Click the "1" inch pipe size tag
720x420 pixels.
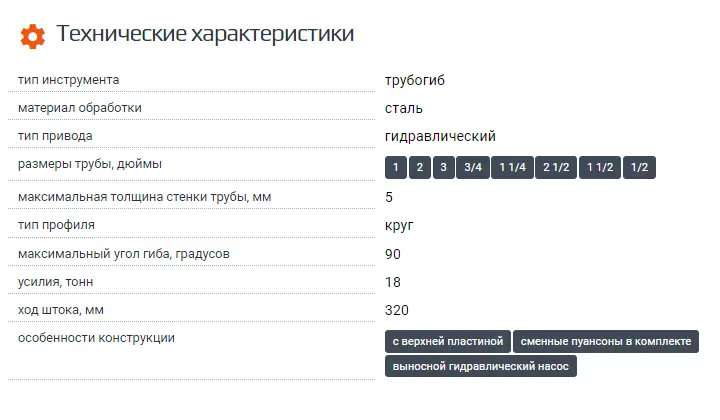point(396,168)
